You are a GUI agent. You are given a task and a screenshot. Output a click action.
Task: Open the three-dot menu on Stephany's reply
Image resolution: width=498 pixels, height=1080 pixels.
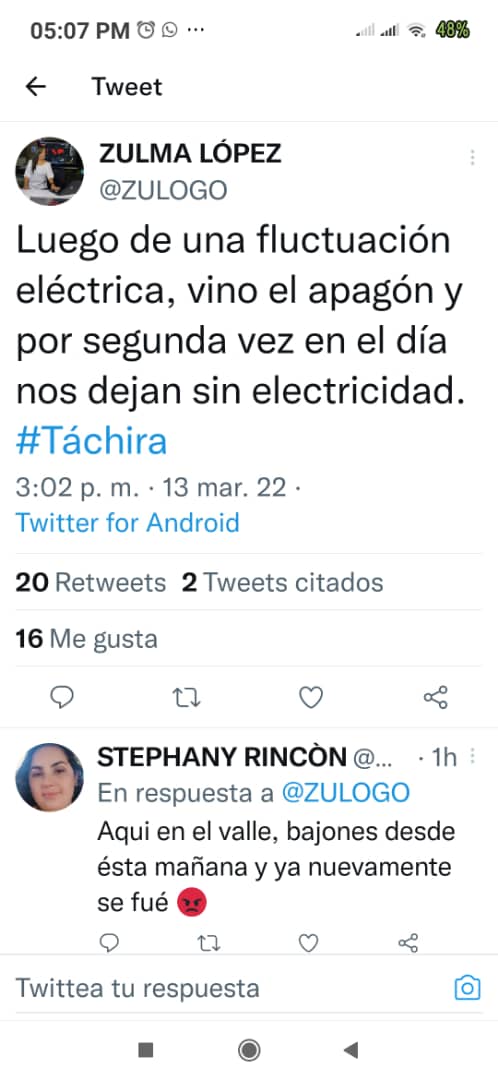(473, 757)
